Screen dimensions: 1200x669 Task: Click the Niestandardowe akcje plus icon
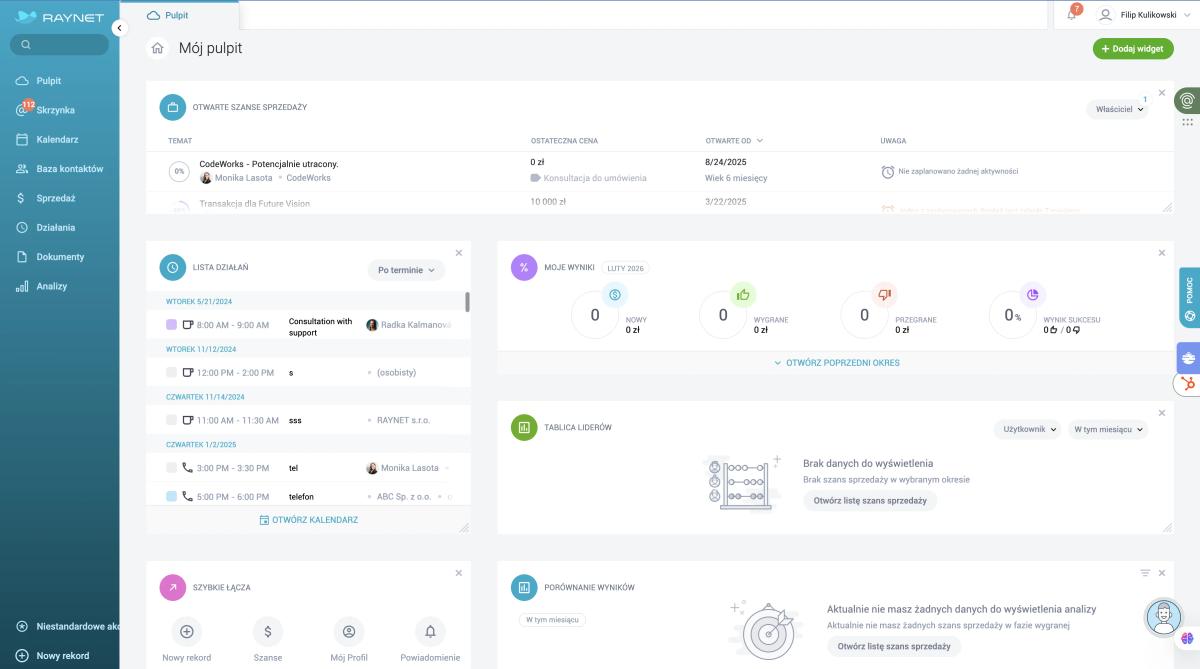(22, 627)
